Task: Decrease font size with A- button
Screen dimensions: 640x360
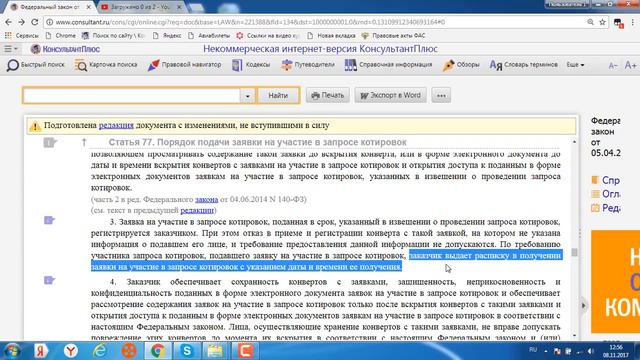Action: pos(613,65)
